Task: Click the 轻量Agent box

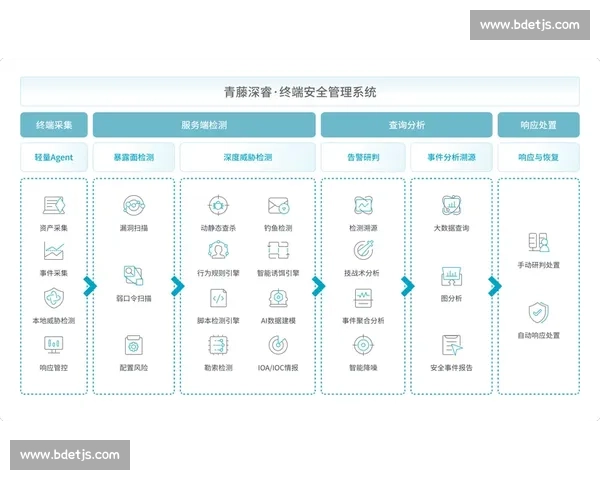Action: coord(54,157)
